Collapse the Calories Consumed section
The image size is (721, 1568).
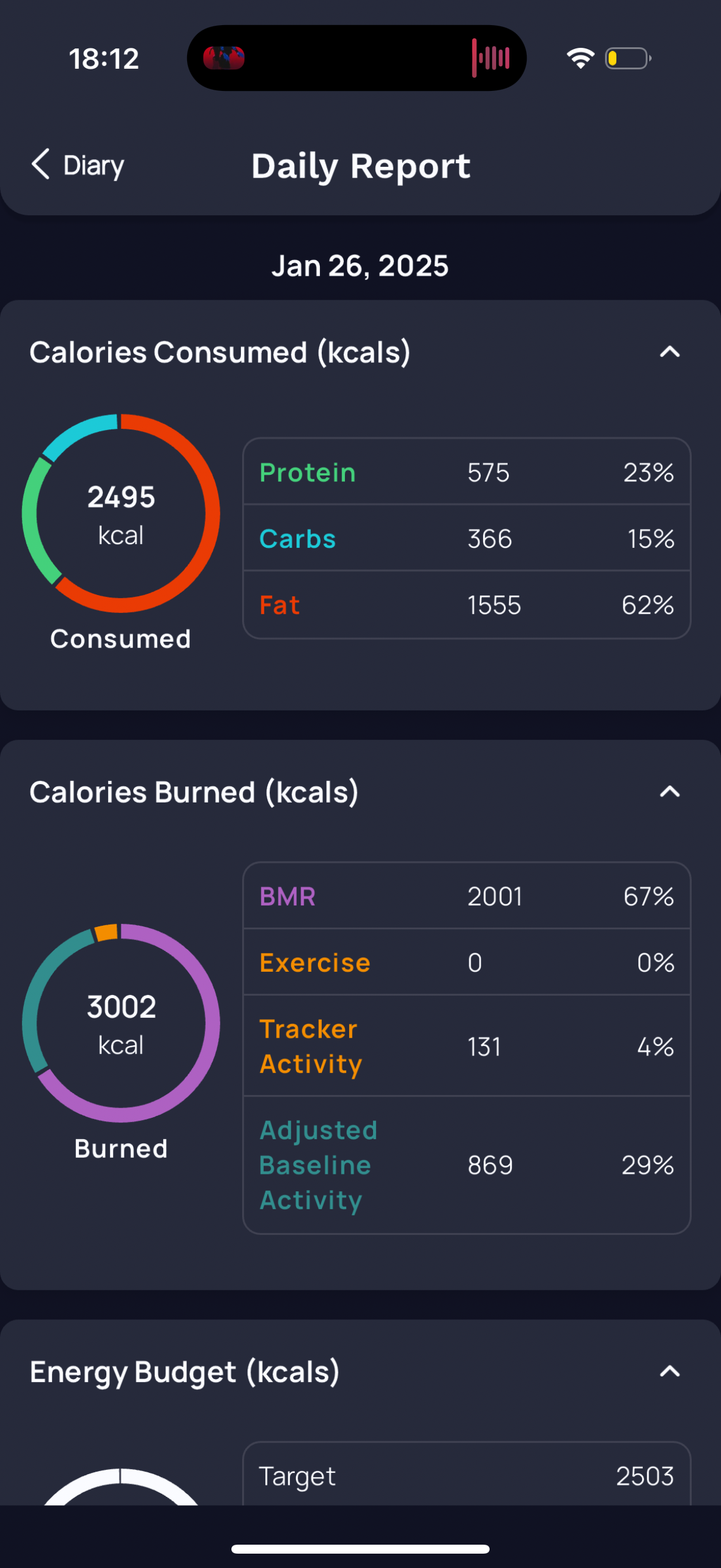[x=669, y=352]
